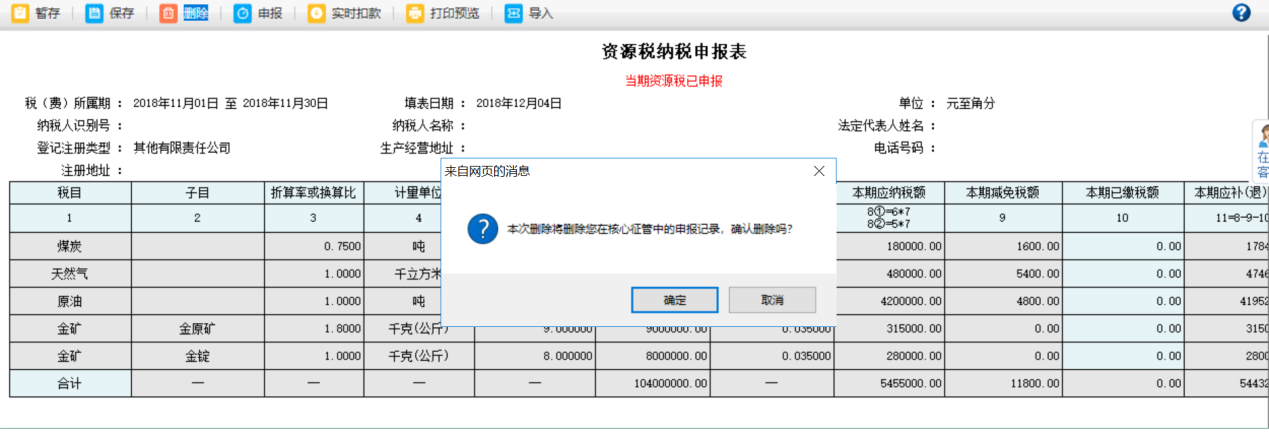Open the online customer service side tab
Screen dimensions: 1269x434
pos(1261,150)
